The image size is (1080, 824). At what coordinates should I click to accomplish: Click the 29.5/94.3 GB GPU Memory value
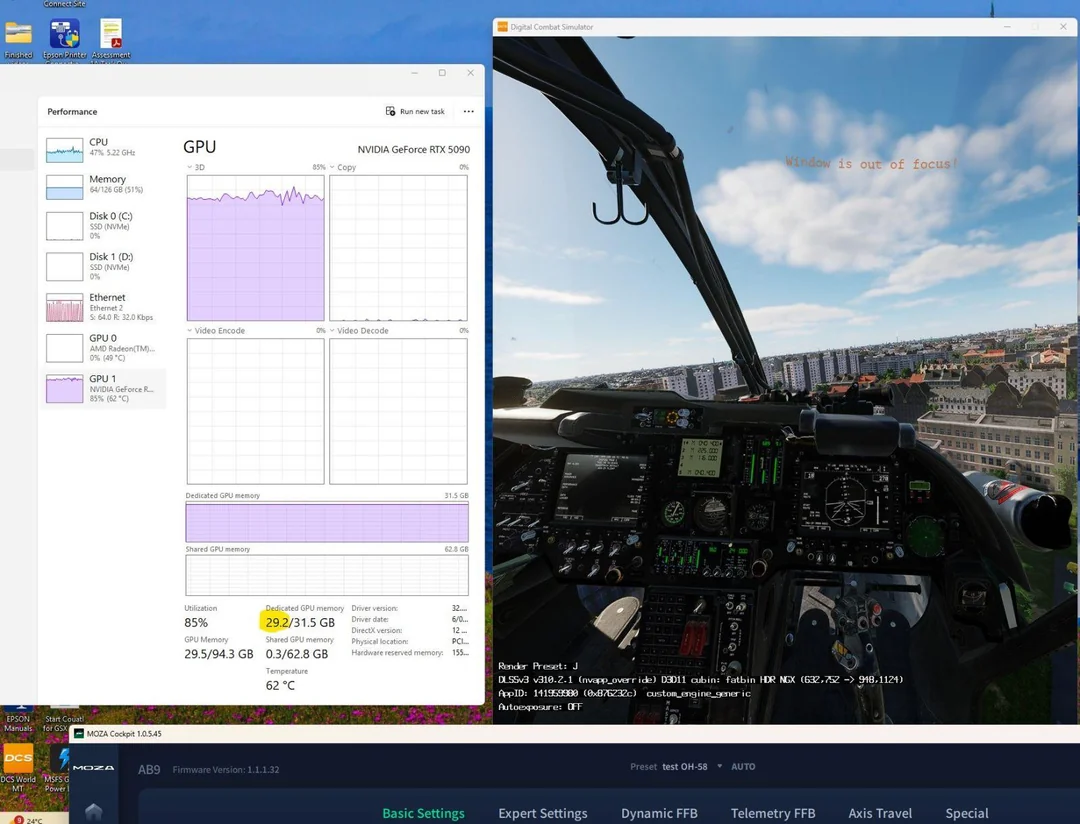[218, 655]
